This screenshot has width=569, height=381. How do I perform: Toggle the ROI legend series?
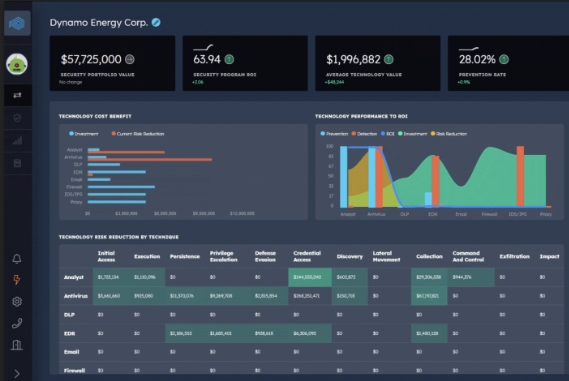(388, 134)
